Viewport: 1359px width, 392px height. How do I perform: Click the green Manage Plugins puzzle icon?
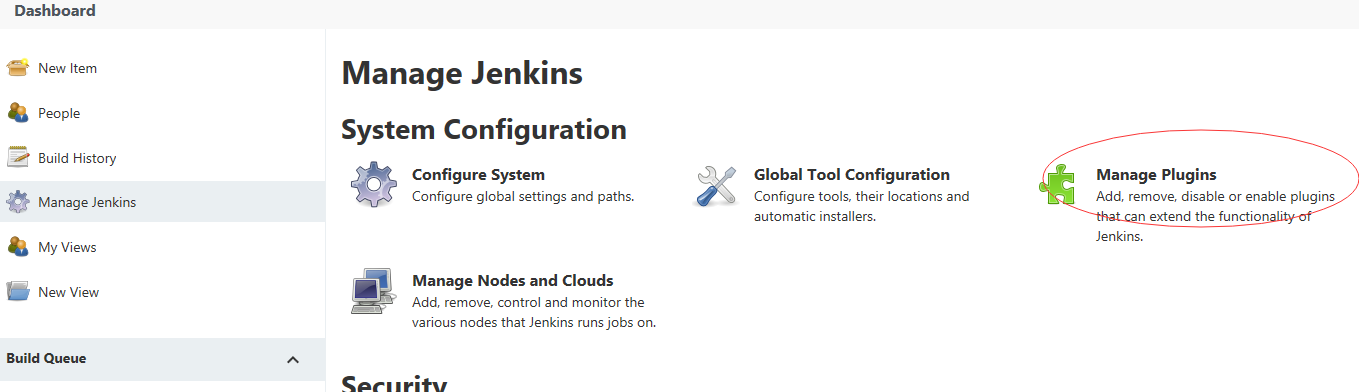(x=1057, y=186)
